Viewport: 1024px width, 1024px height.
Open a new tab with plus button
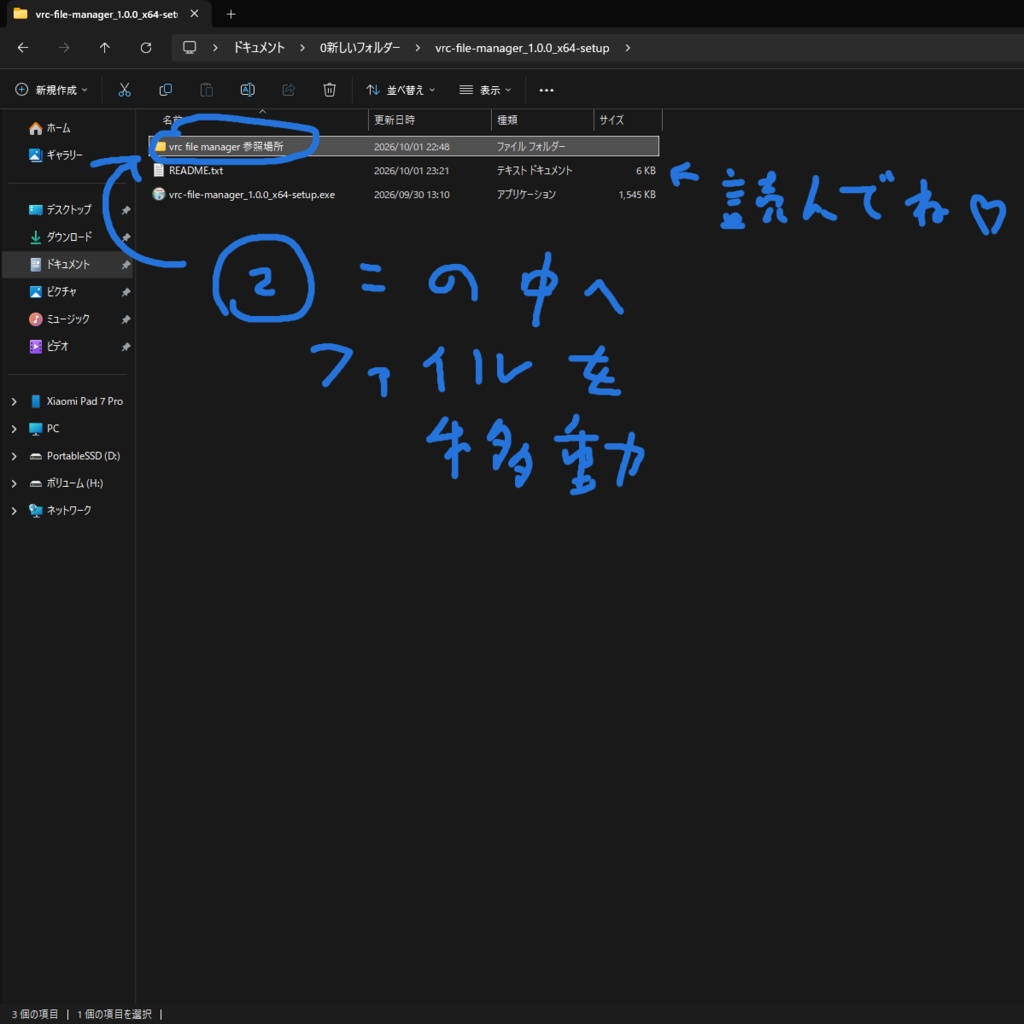(x=231, y=14)
